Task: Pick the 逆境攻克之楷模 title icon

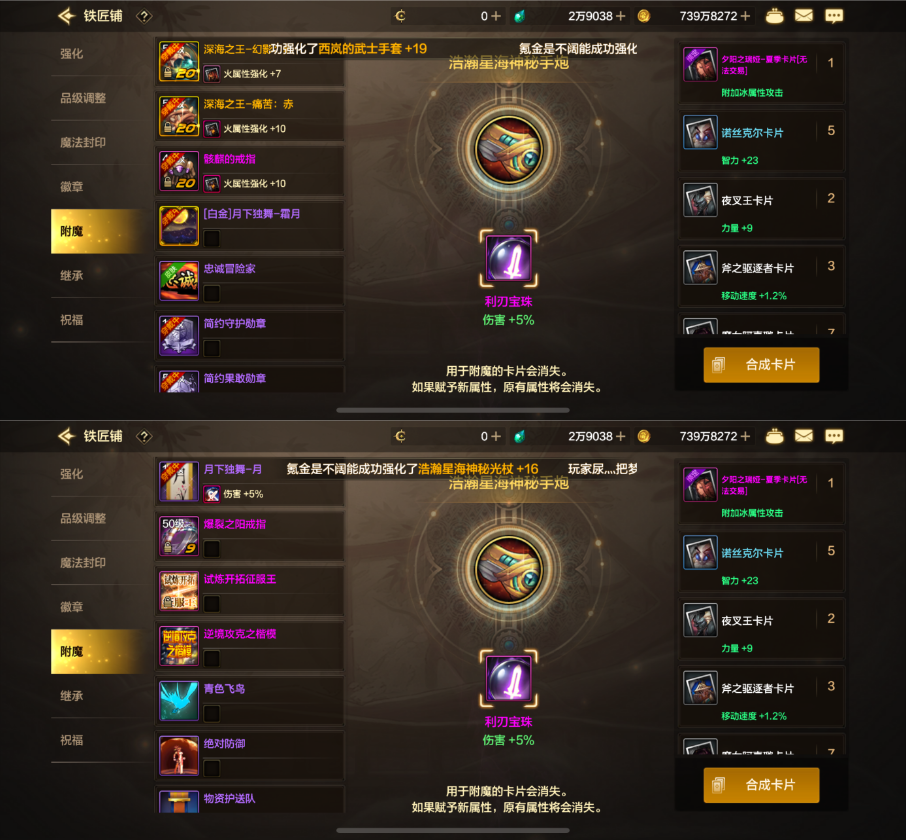Action: point(179,646)
